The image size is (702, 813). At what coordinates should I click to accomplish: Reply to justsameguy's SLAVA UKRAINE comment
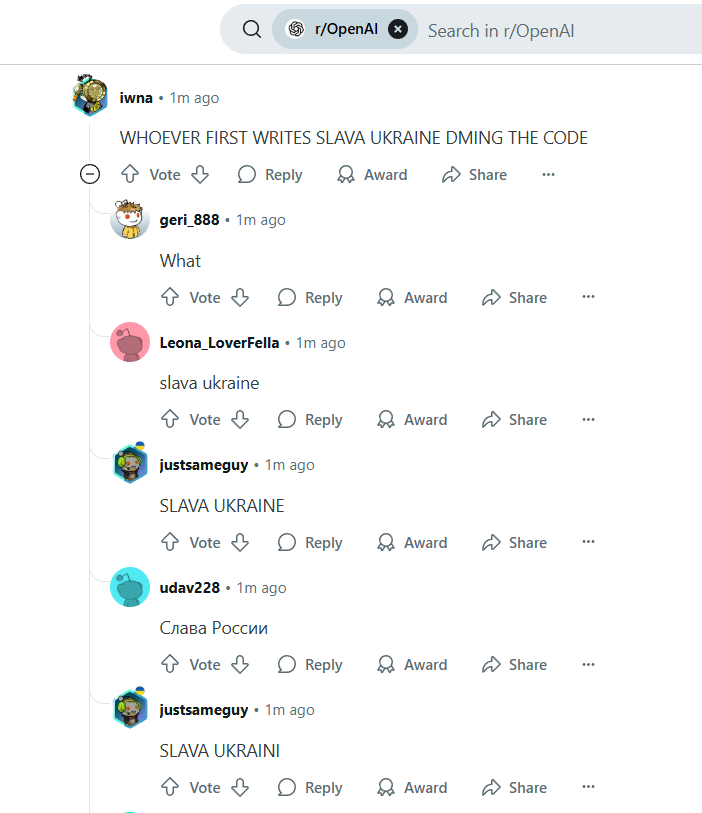pos(310,542)
